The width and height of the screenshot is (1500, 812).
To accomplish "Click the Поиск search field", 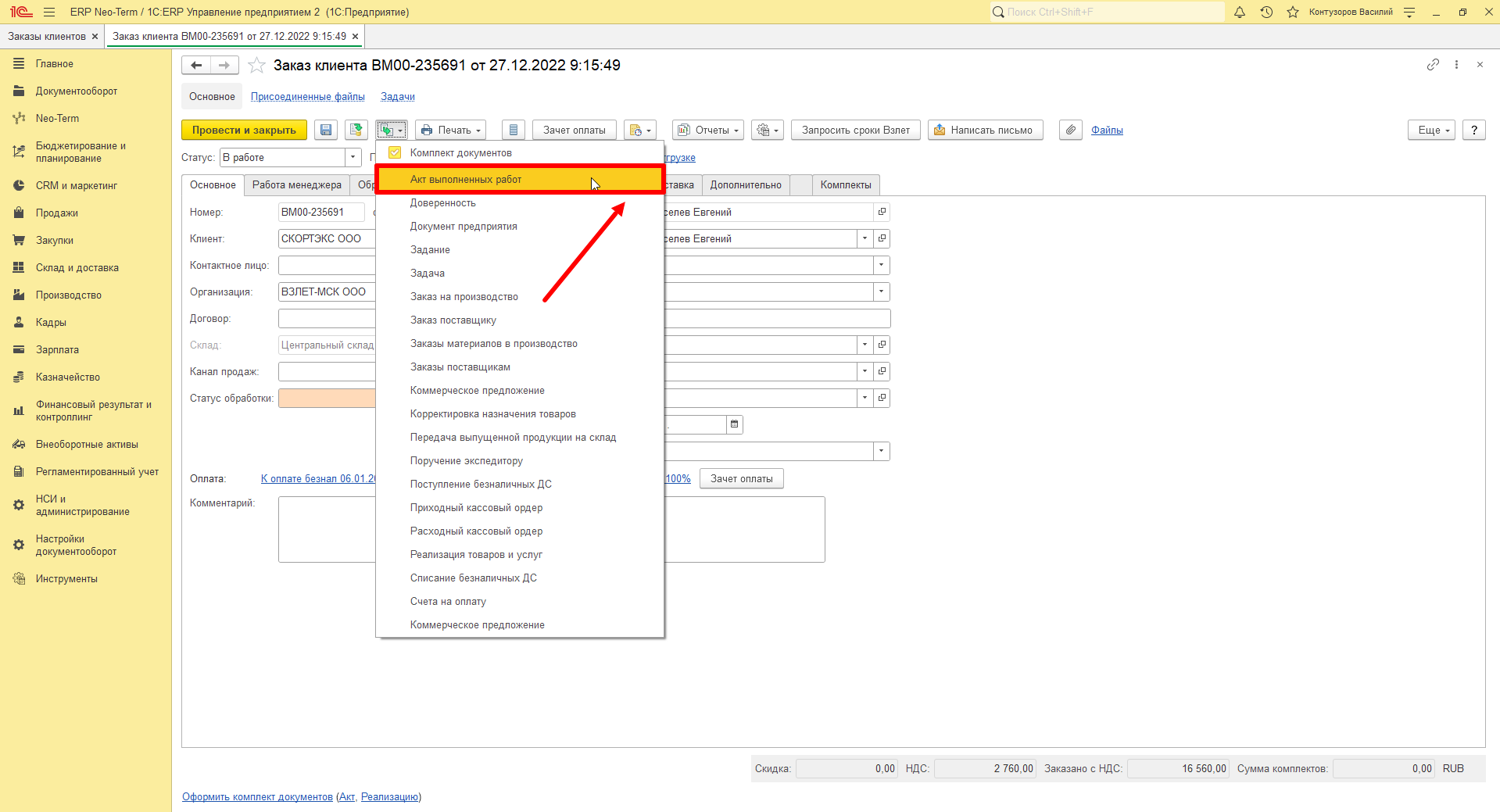I will 1107,12.
